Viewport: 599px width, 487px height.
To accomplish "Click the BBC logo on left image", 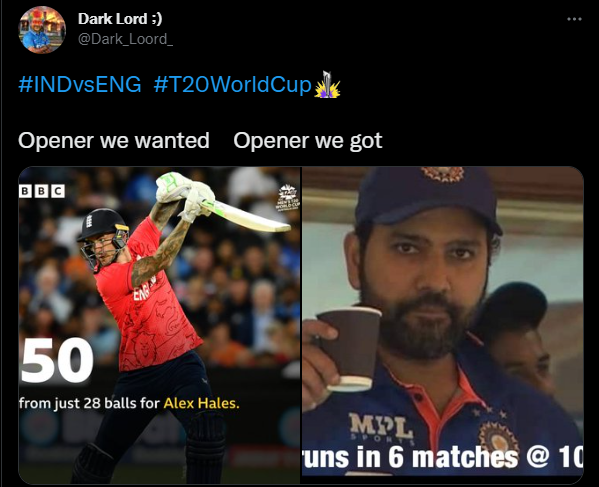I will (42, 191).
